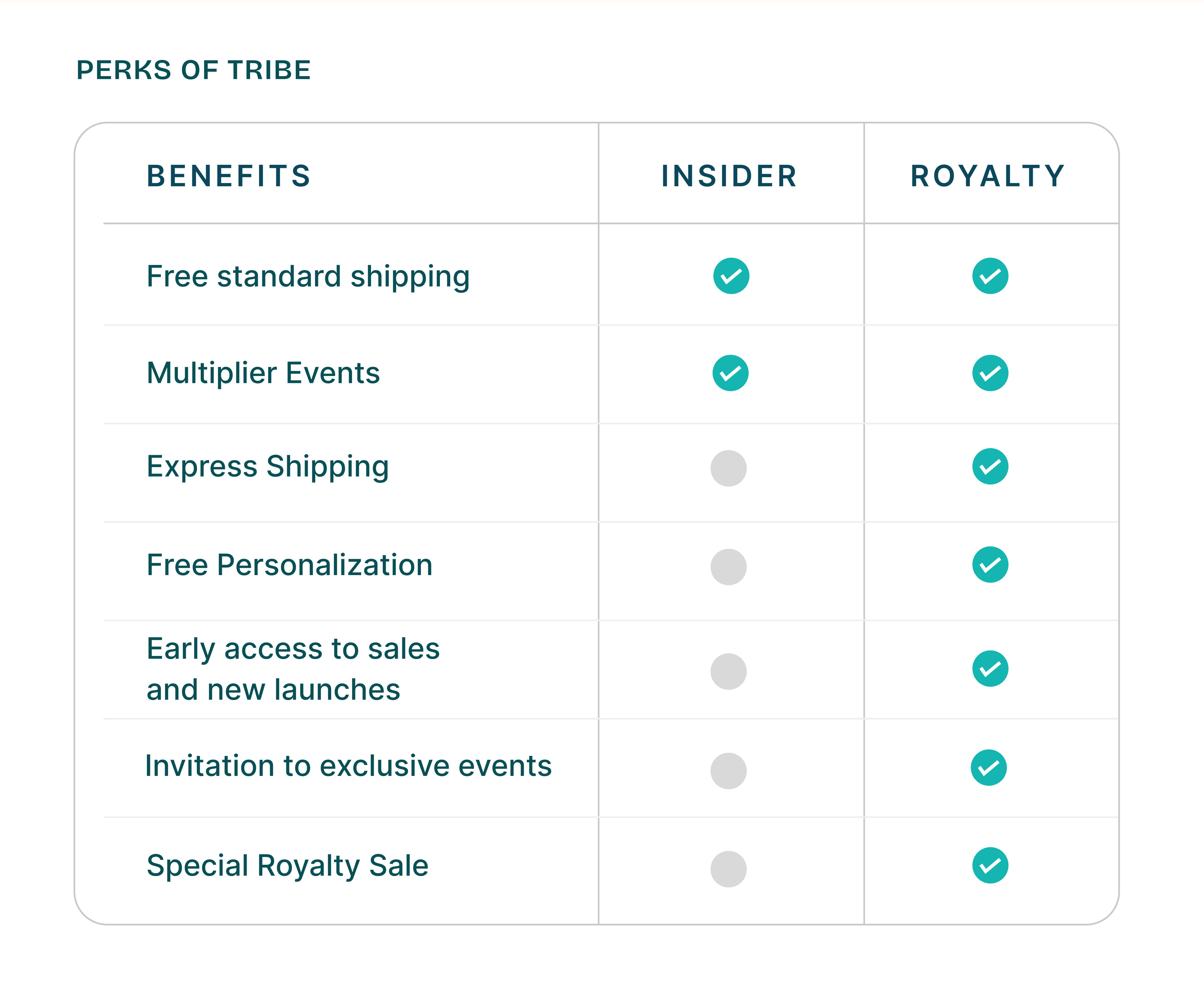Click Royalty checkmark for Free standard shipping
This screenshot has height=994, width=1204.
990,276
